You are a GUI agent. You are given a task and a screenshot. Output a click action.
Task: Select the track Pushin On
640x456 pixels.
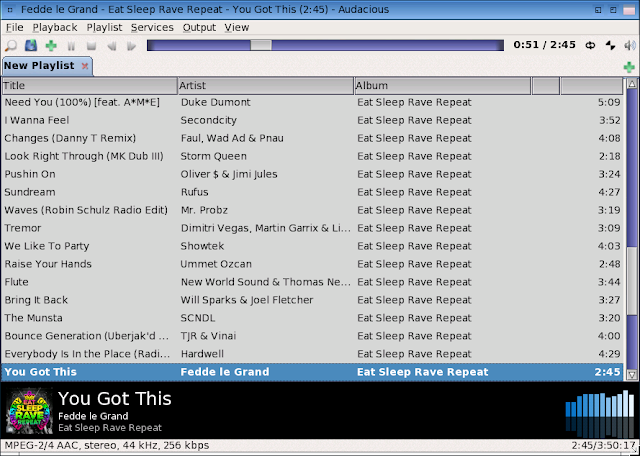[x=312, y=174]
